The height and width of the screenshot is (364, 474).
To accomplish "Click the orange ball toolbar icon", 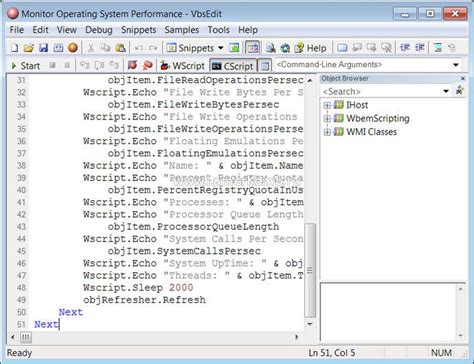I will tap(73, 48).
